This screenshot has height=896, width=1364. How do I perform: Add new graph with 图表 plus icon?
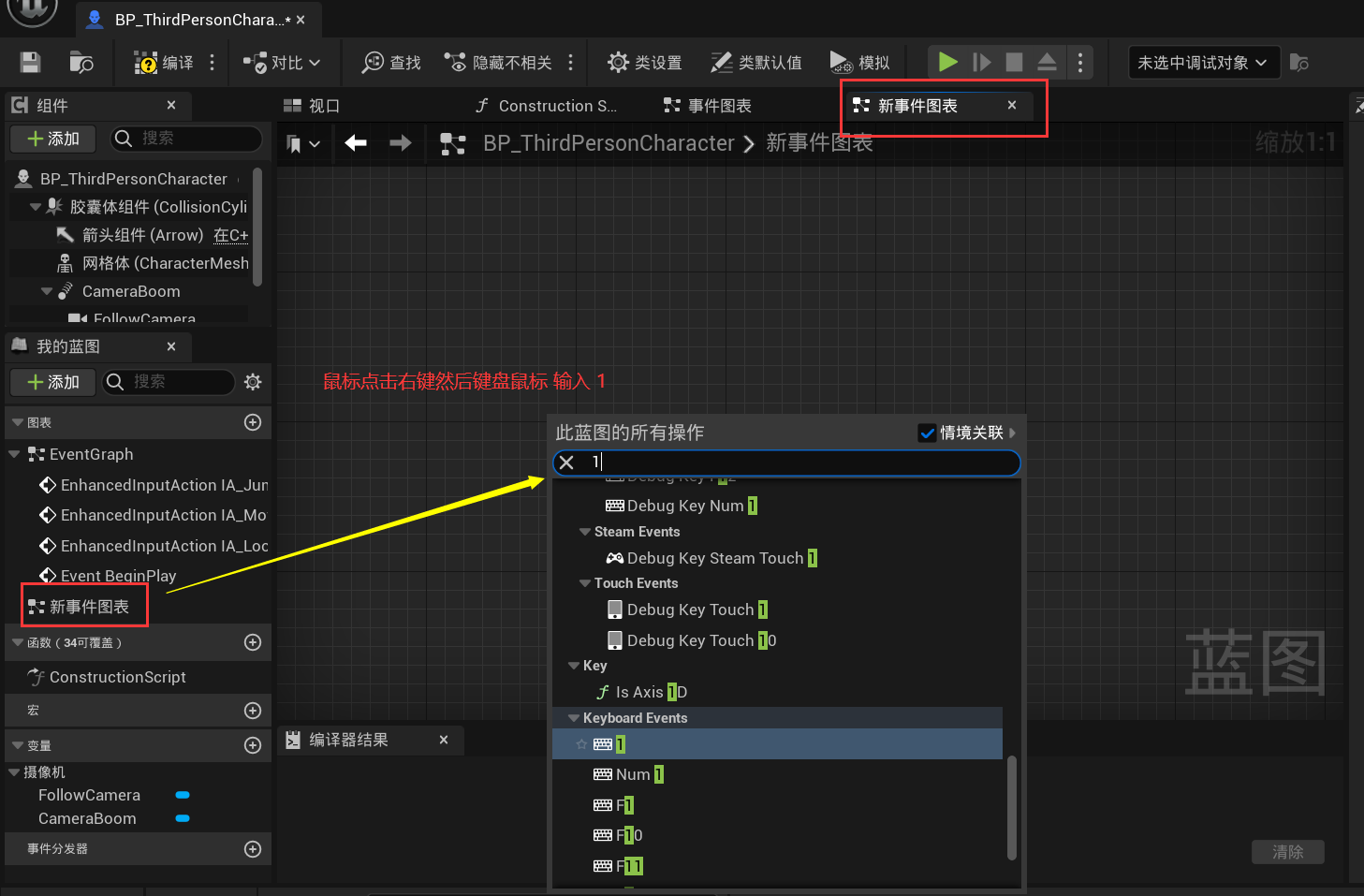pyautogui.click(x=253, y=422)
